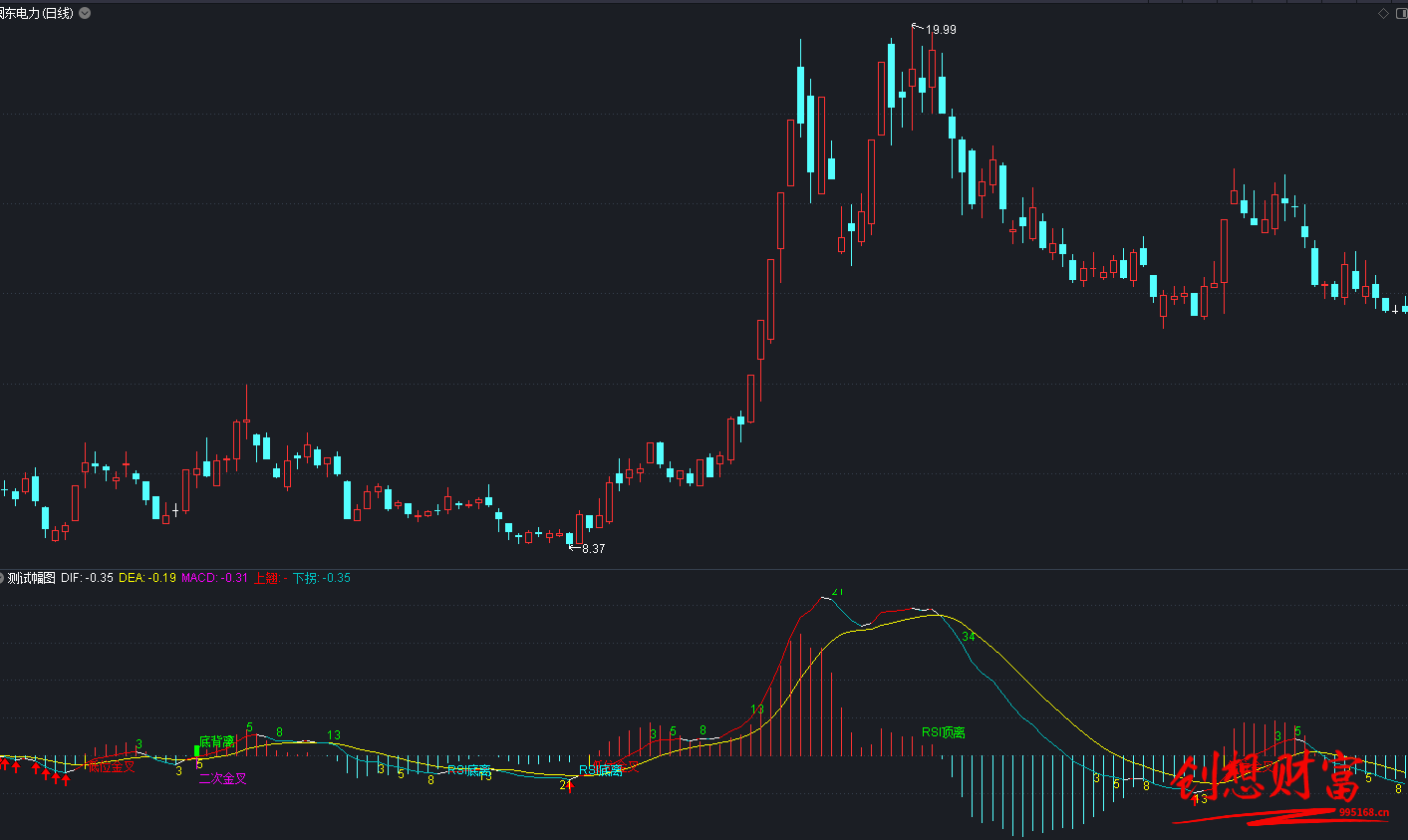The image size is (1408, 840).
Task: Expand the round button beside 测试幅图 indicator
Action: [x=2, y=578]
